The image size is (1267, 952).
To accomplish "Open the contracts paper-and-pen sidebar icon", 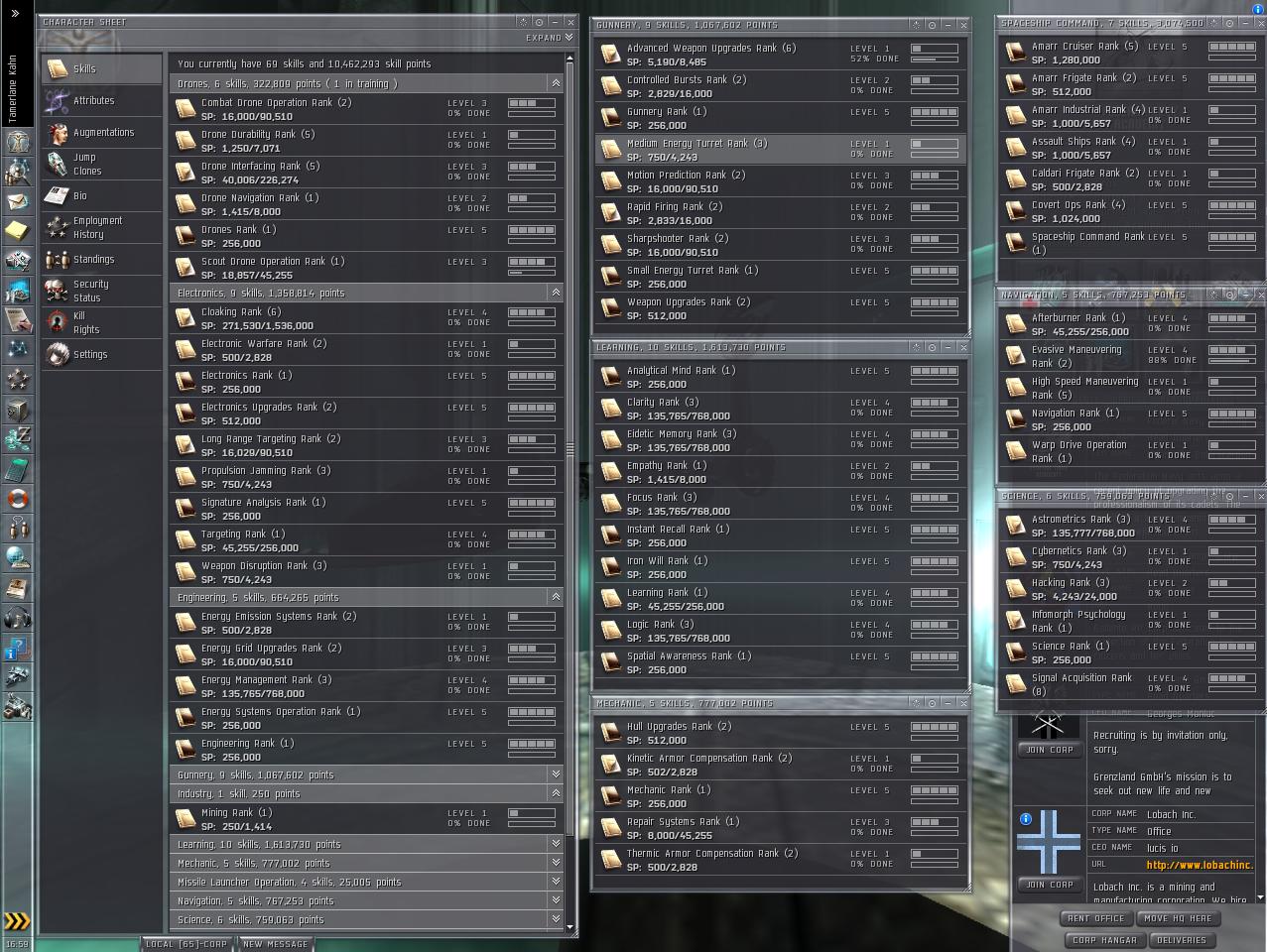I will 17,320.
